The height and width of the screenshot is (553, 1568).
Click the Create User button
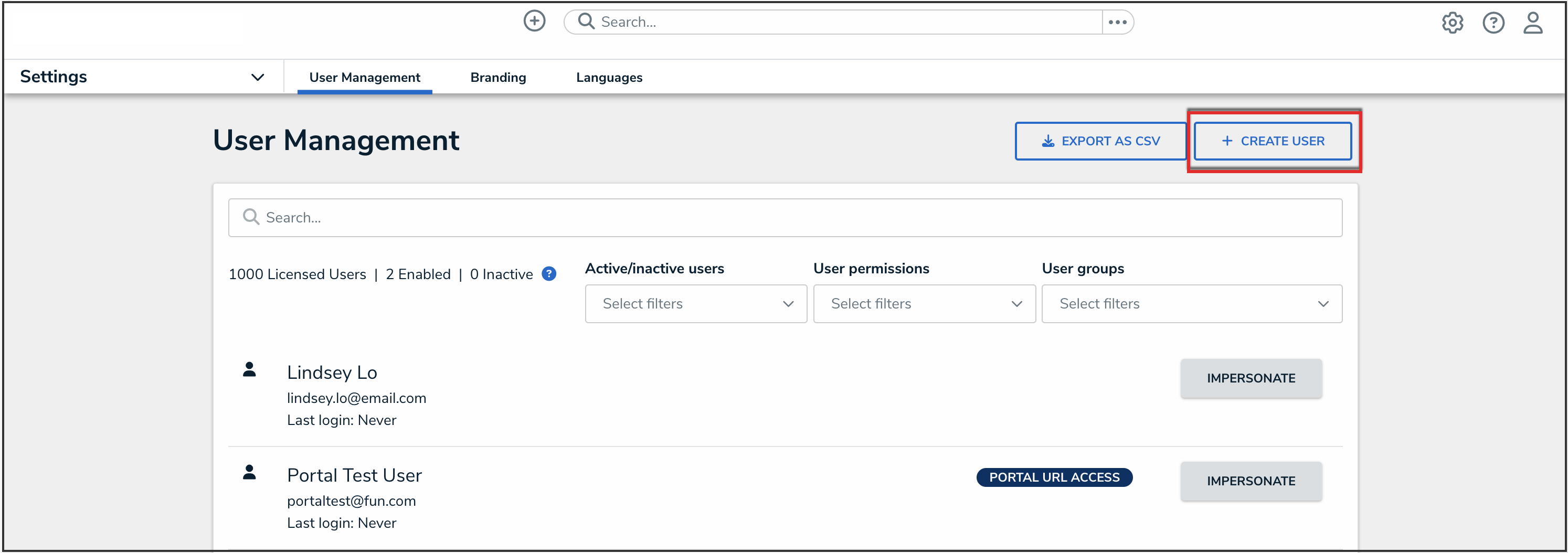[x=1274, y=141]
